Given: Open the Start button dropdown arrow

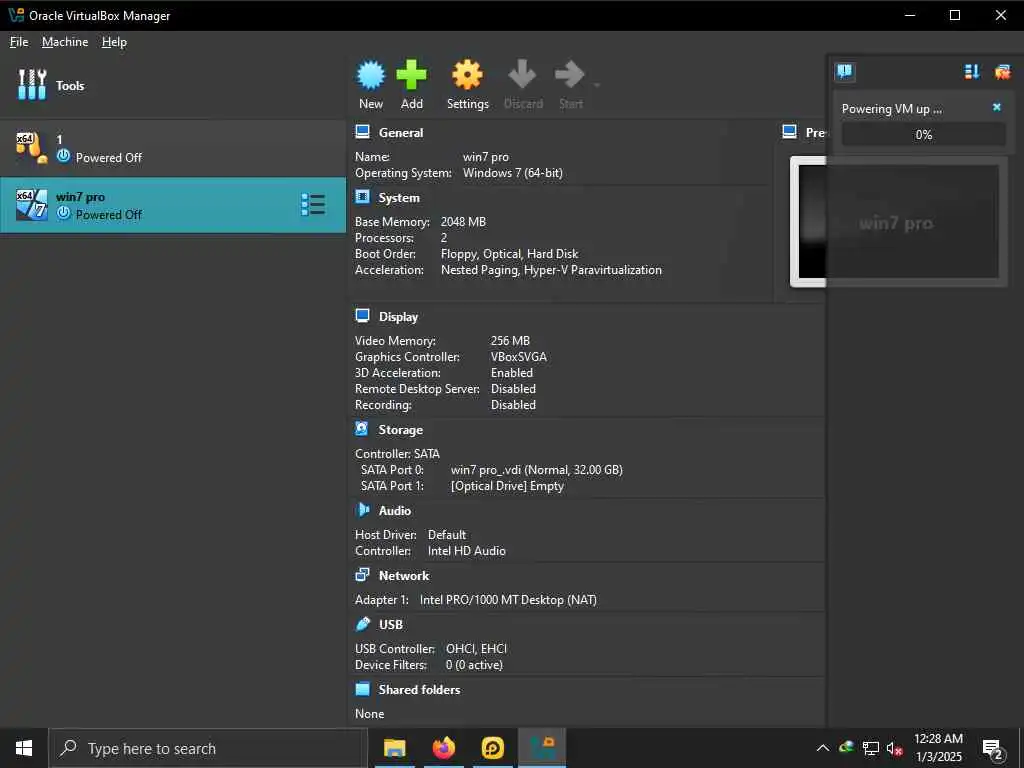Looking at the screenshot, I should [x=596, y=85].
